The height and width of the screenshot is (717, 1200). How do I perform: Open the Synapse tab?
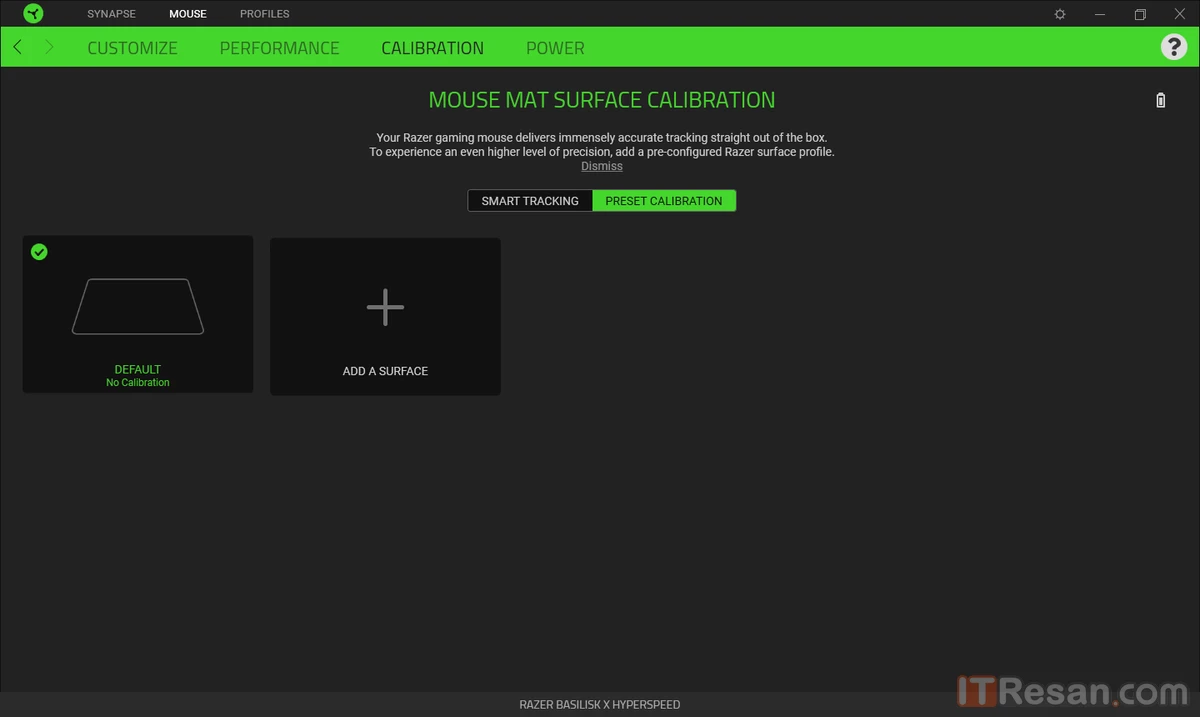[111, 14]
